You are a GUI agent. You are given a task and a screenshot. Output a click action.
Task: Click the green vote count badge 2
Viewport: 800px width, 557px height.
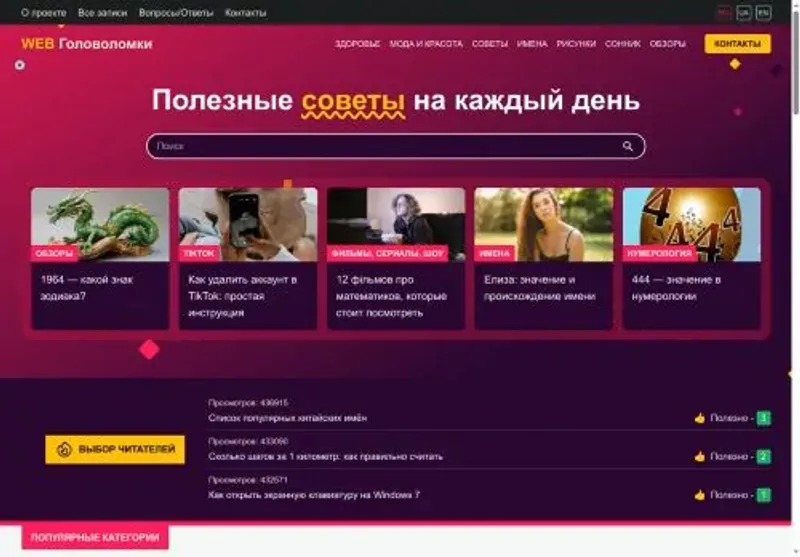(763, 457)
